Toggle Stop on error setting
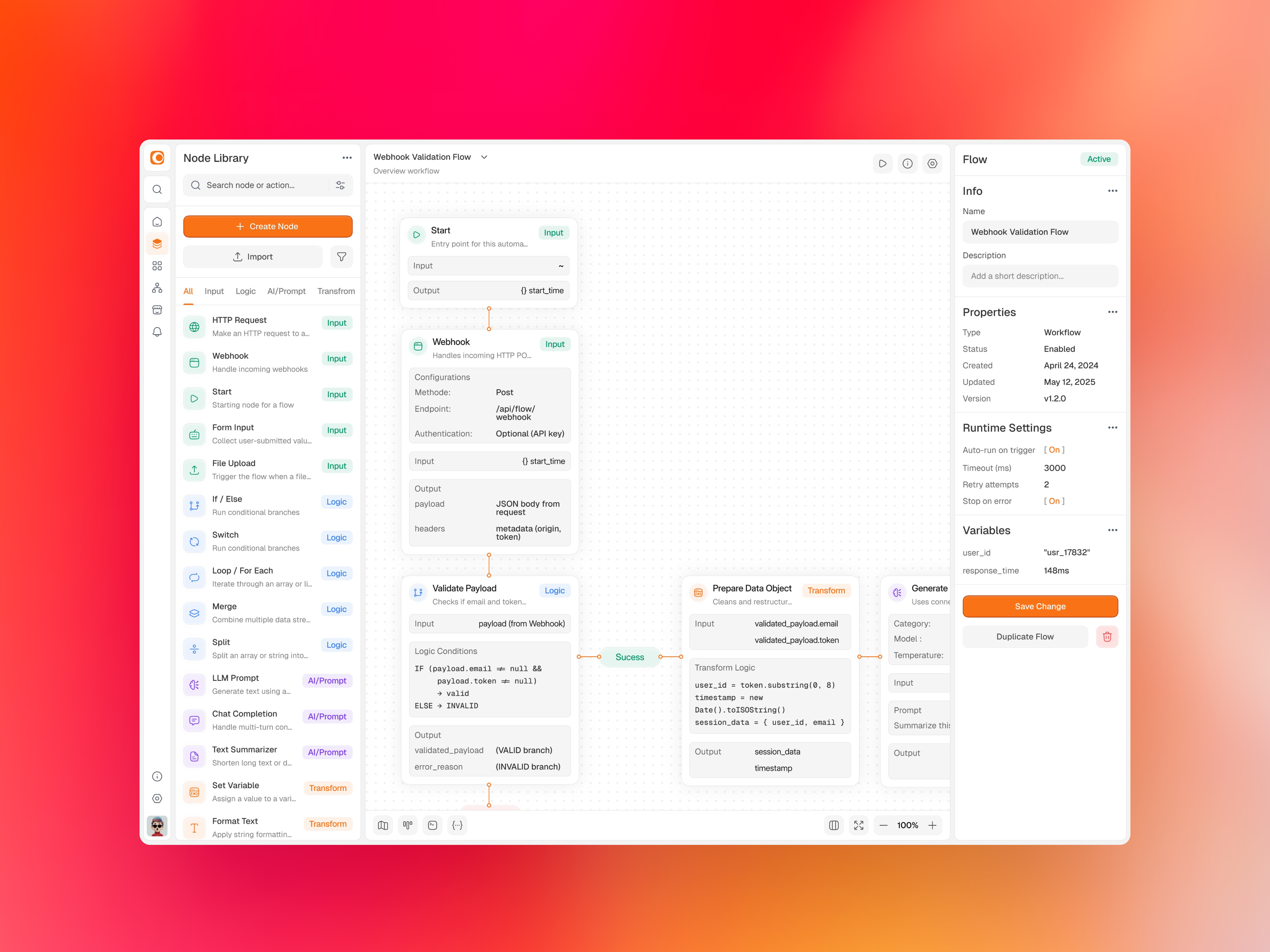The height and width of the screenshot is (952, 1270). click(1054, 501)
